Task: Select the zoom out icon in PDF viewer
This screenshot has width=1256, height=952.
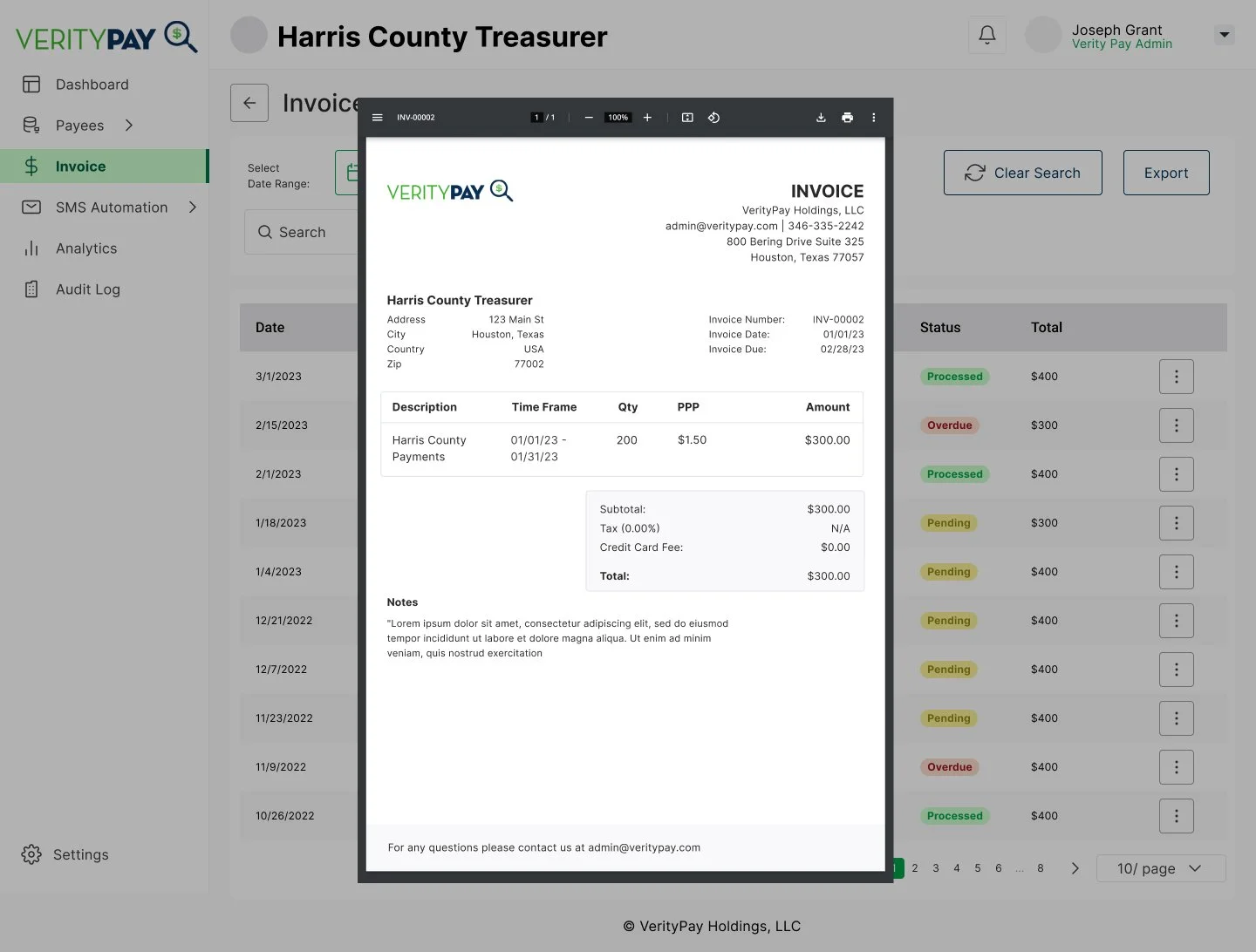Action: (x=589, y=117)
